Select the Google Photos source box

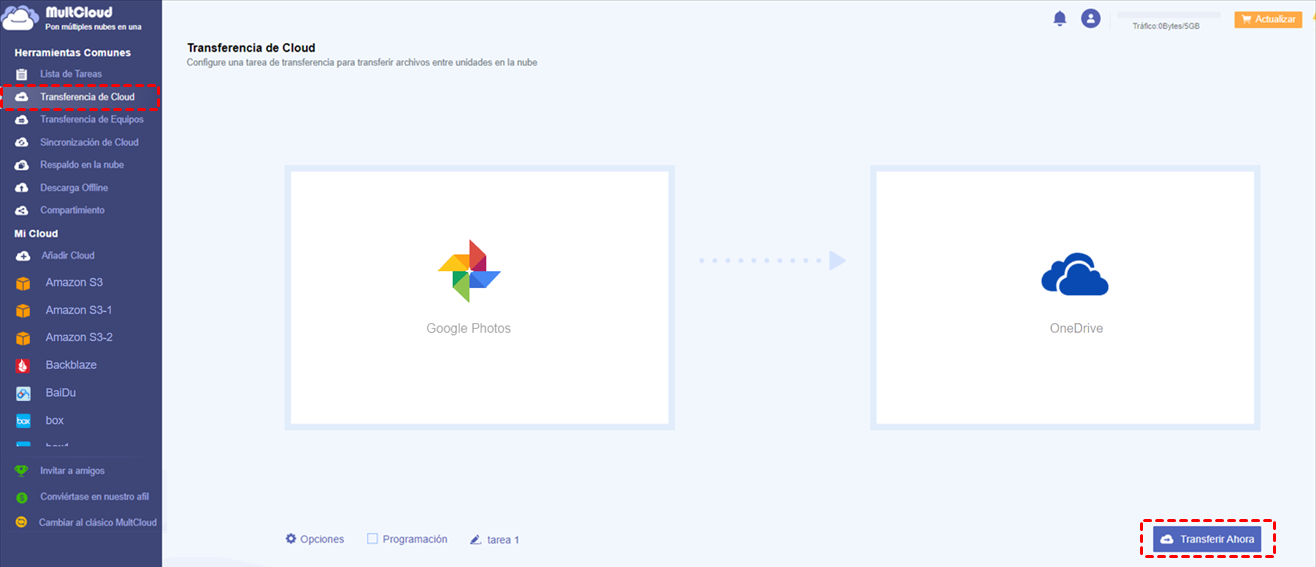(479, 298)
